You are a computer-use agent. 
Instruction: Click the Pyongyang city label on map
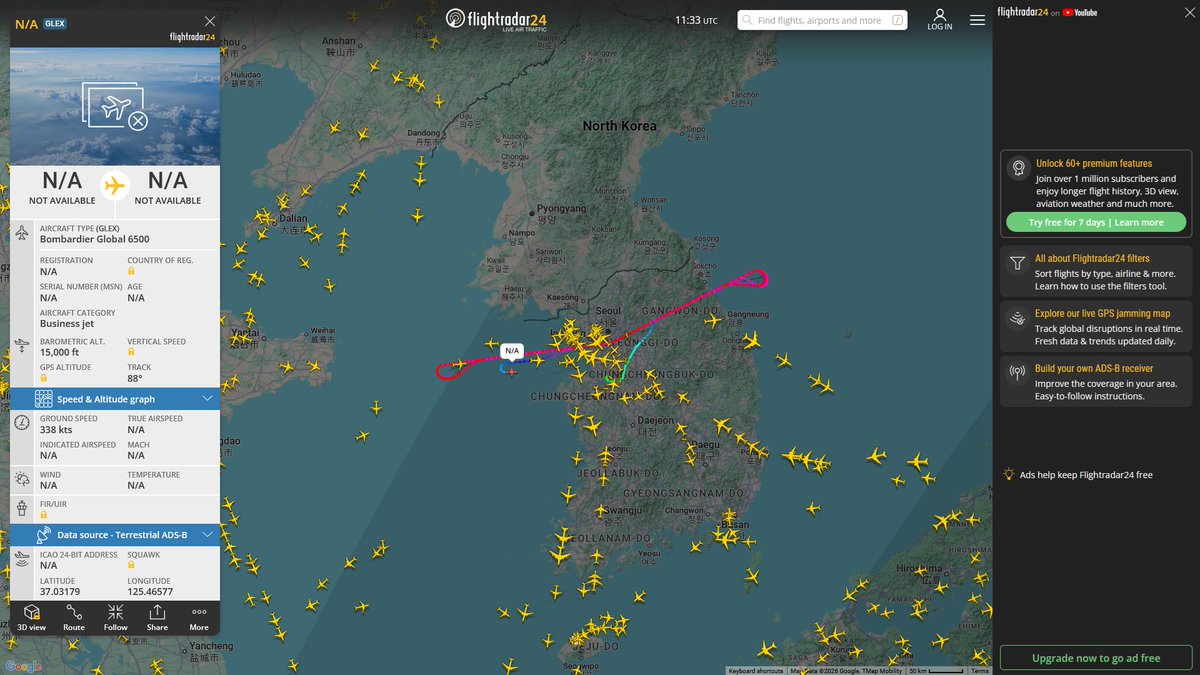(561, 208)
